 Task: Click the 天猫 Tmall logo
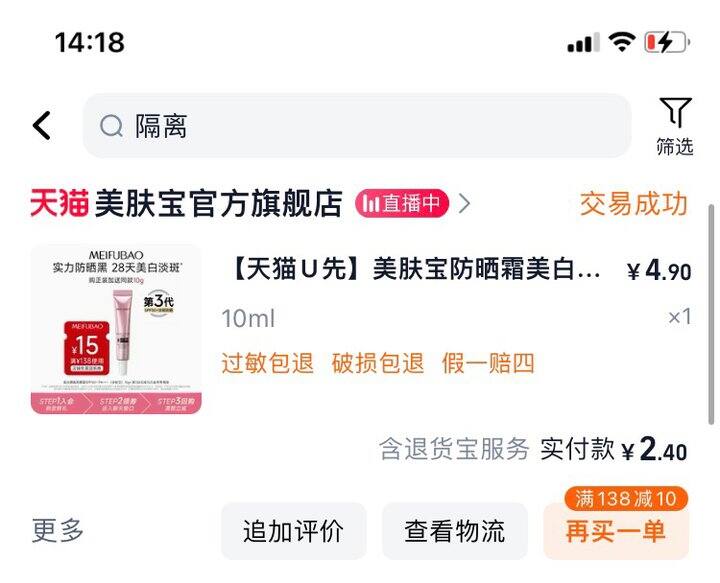[x=59, y=203]
